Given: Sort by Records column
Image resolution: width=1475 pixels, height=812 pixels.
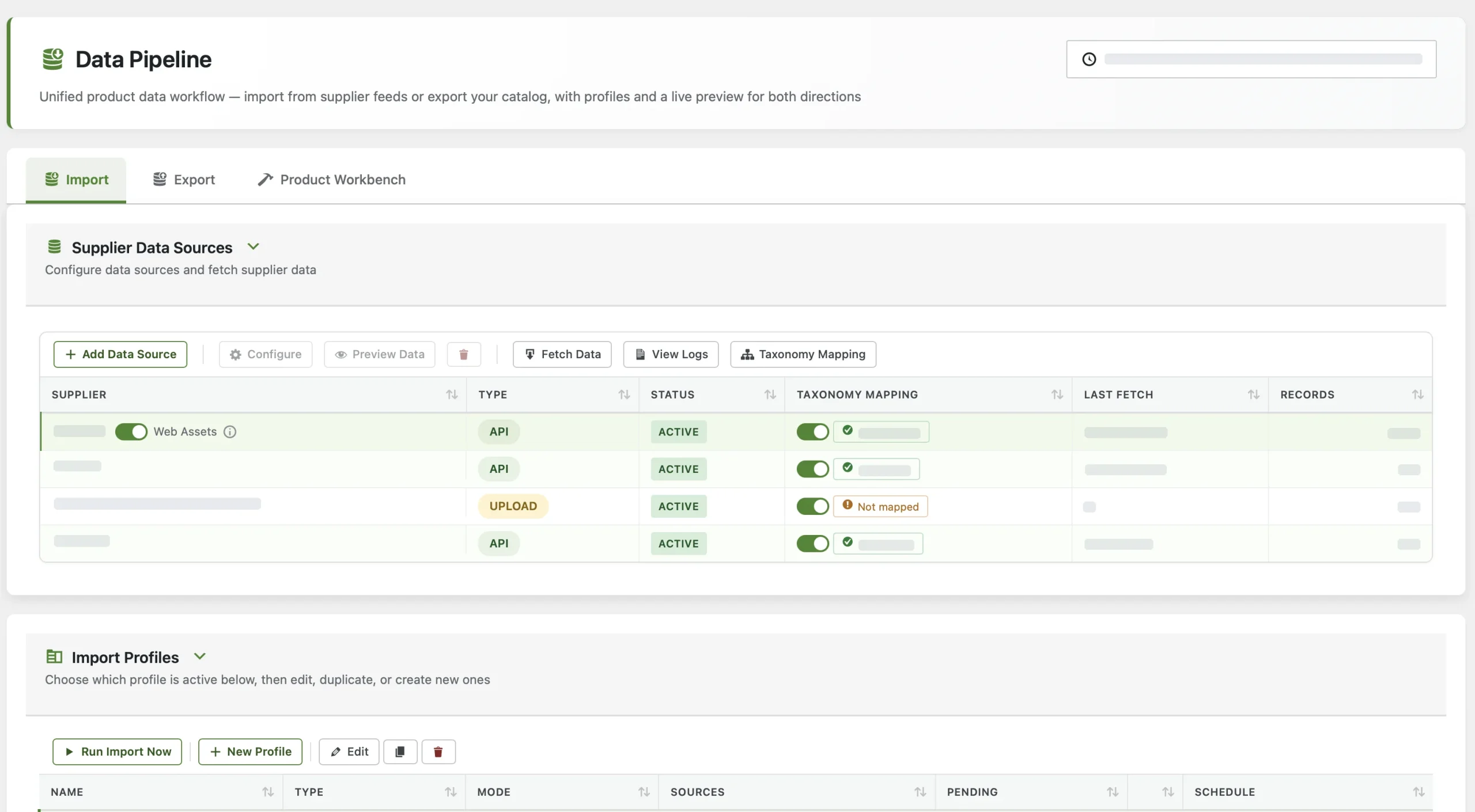Looking at the screenshot, I should (x=1418, y=394).
